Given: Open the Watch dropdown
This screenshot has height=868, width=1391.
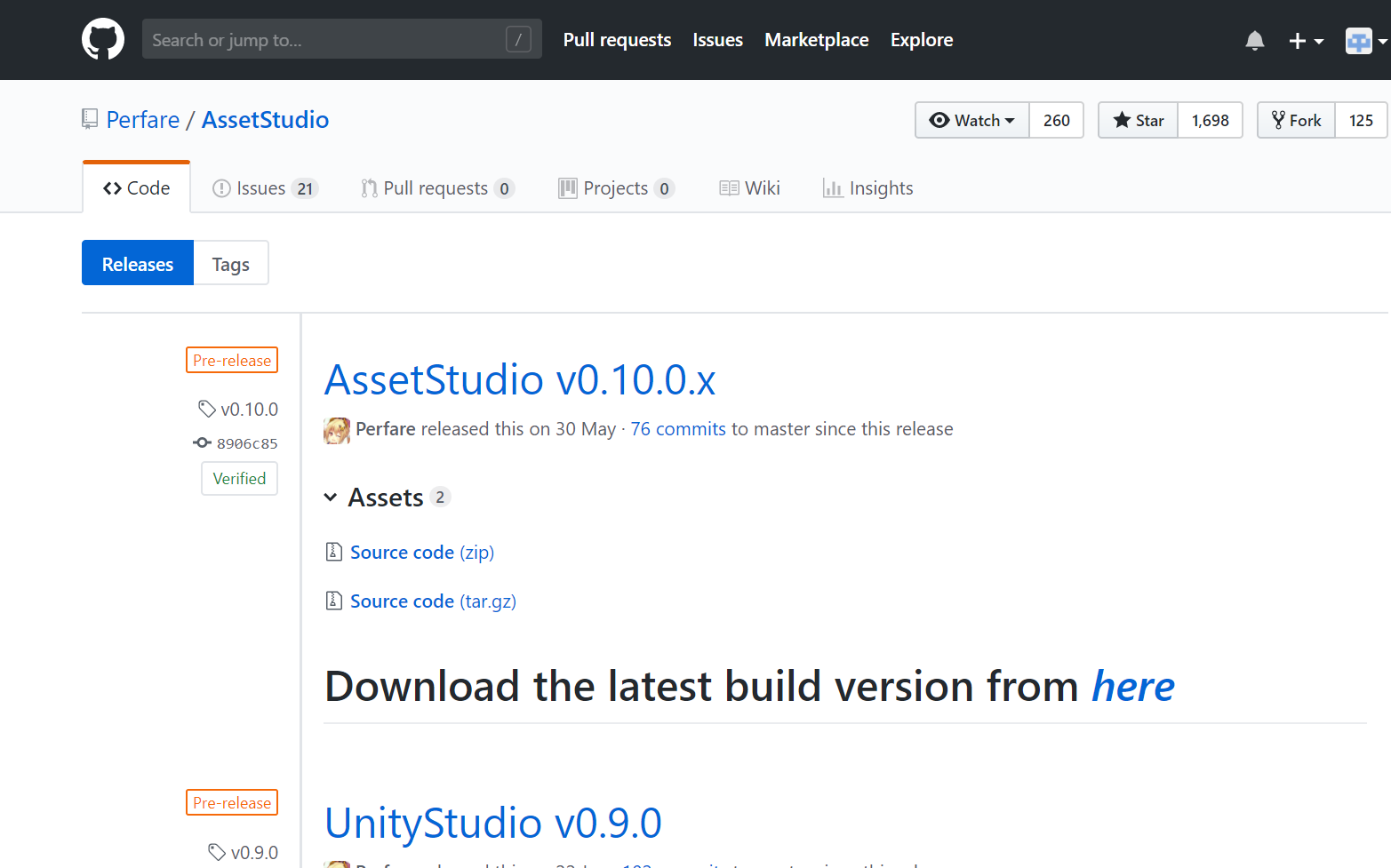Looking at the screenshot, I should coord(972,120).
